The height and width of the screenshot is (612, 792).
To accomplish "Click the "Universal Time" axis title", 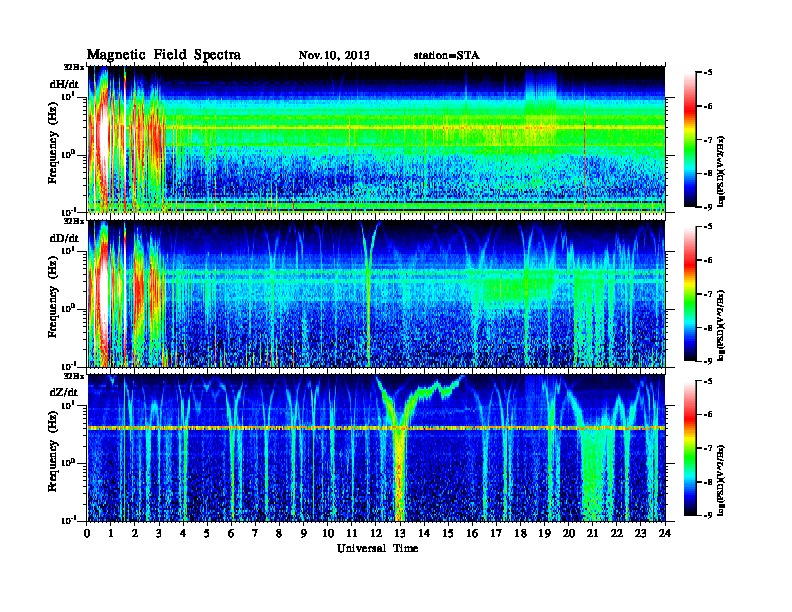I will (x=377, y=548).
